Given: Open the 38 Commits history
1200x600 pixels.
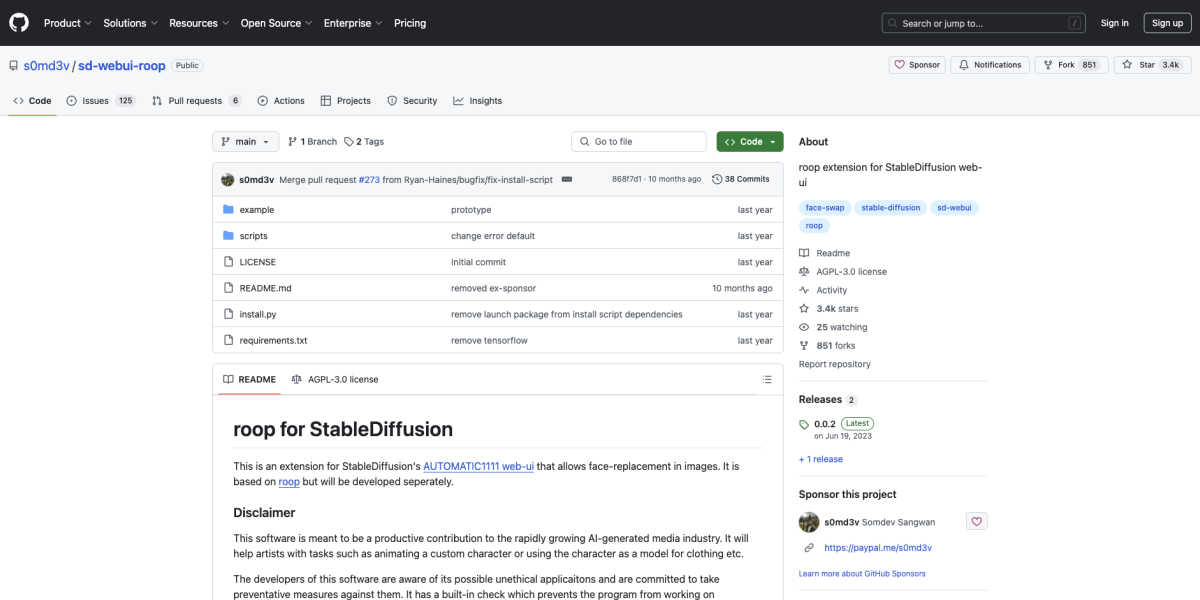Looking at the screenshot, I should point(740,179).
